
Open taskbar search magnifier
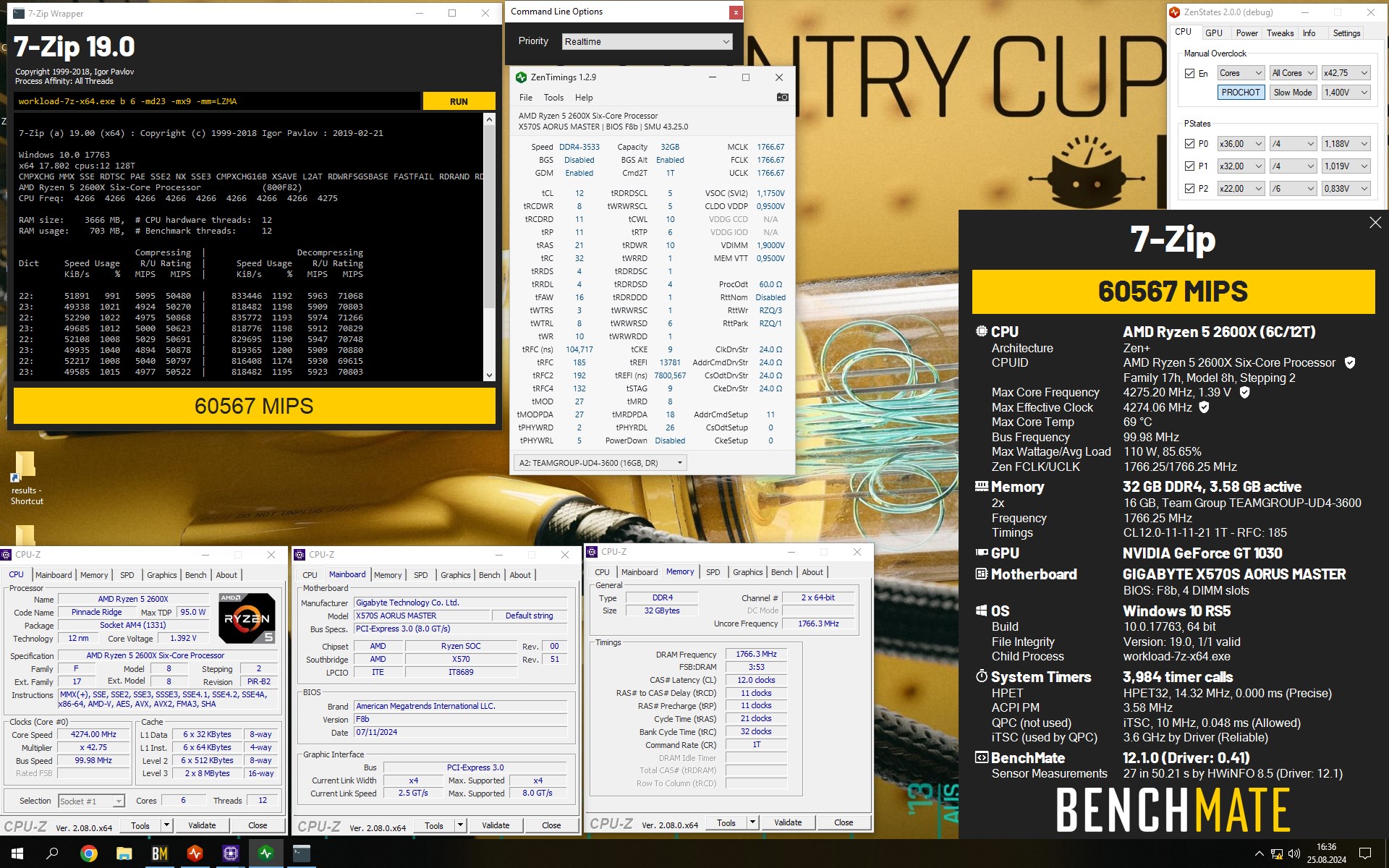[52, 854]
